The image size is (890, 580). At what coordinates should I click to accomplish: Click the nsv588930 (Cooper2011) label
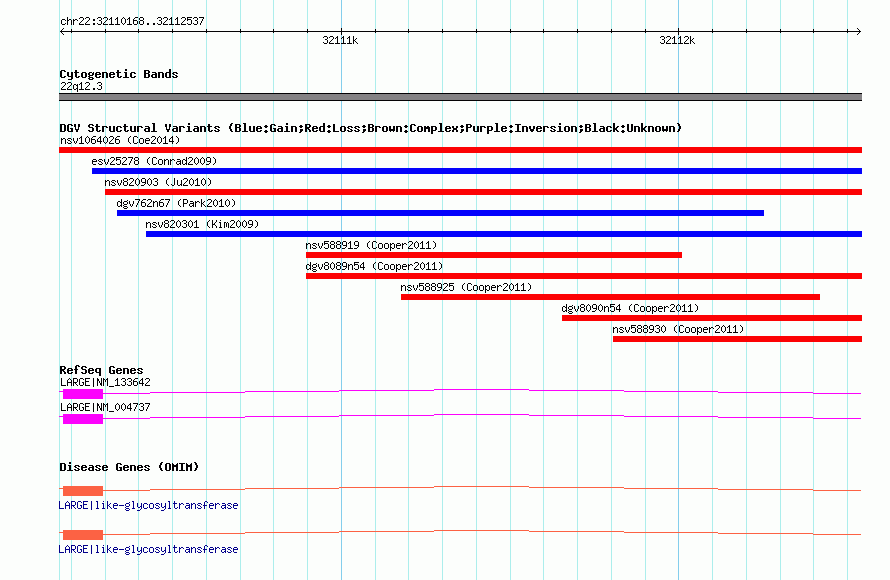678,329
